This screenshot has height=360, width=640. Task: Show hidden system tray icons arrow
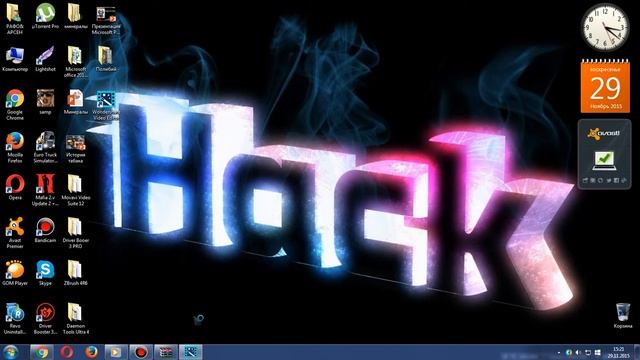click(559, 353)
